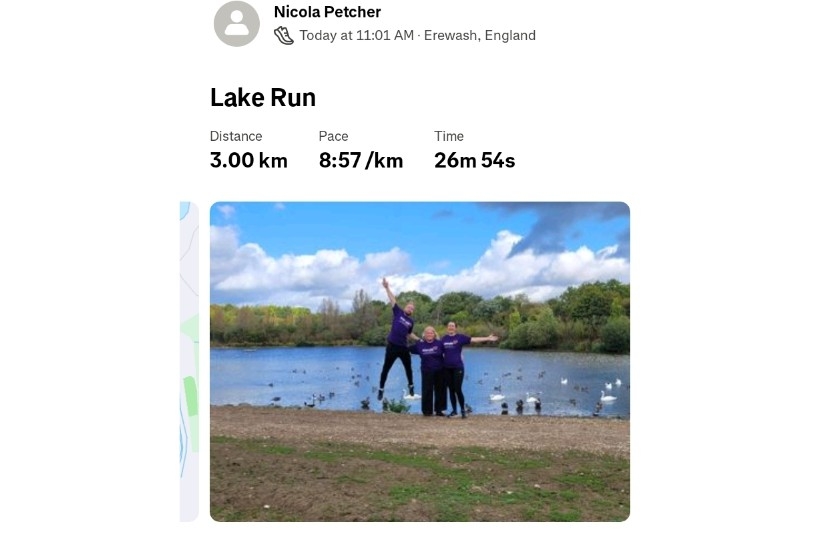This screenshot has height=540, width=840.
Task: Click the running shoe activity icon
Action: pos(284,36)
